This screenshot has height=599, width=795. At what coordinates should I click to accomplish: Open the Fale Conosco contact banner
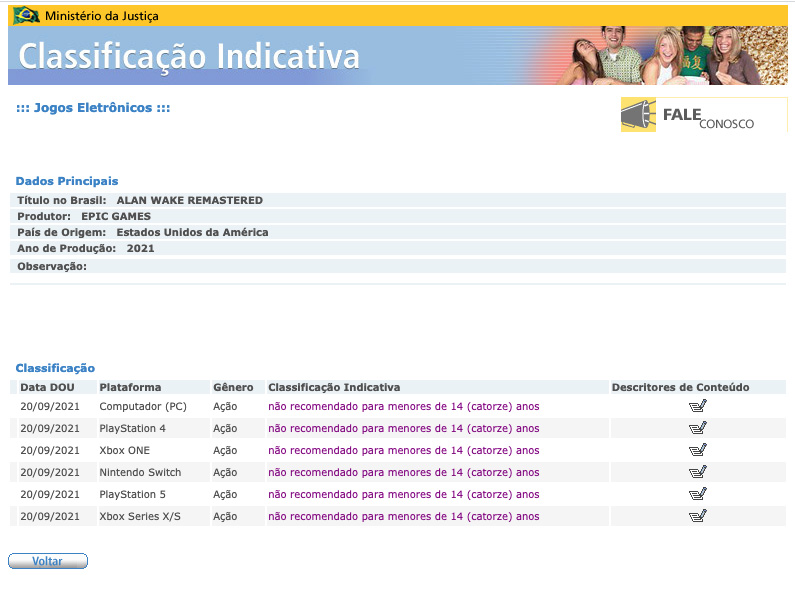704,115
